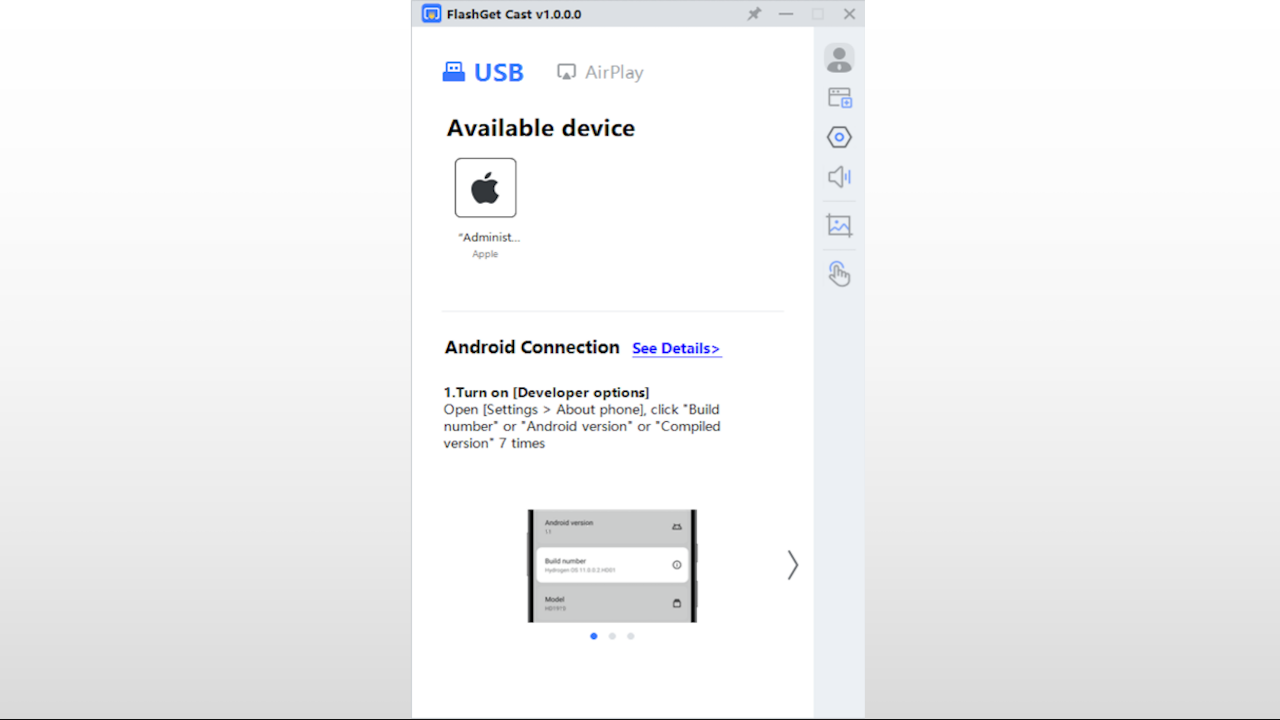The height and width of the screenshot is (720, 1280).
Task: Expand Android connection details
Action: 676,348
